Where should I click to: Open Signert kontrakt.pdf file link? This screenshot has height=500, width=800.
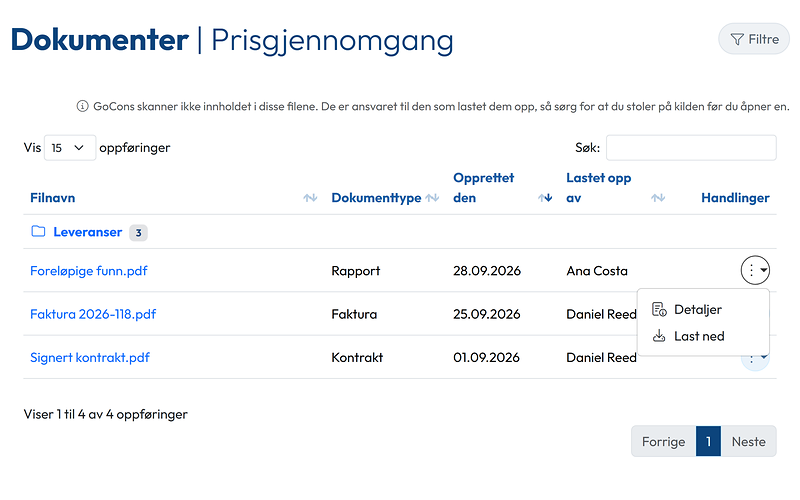[x=90, y=357]
